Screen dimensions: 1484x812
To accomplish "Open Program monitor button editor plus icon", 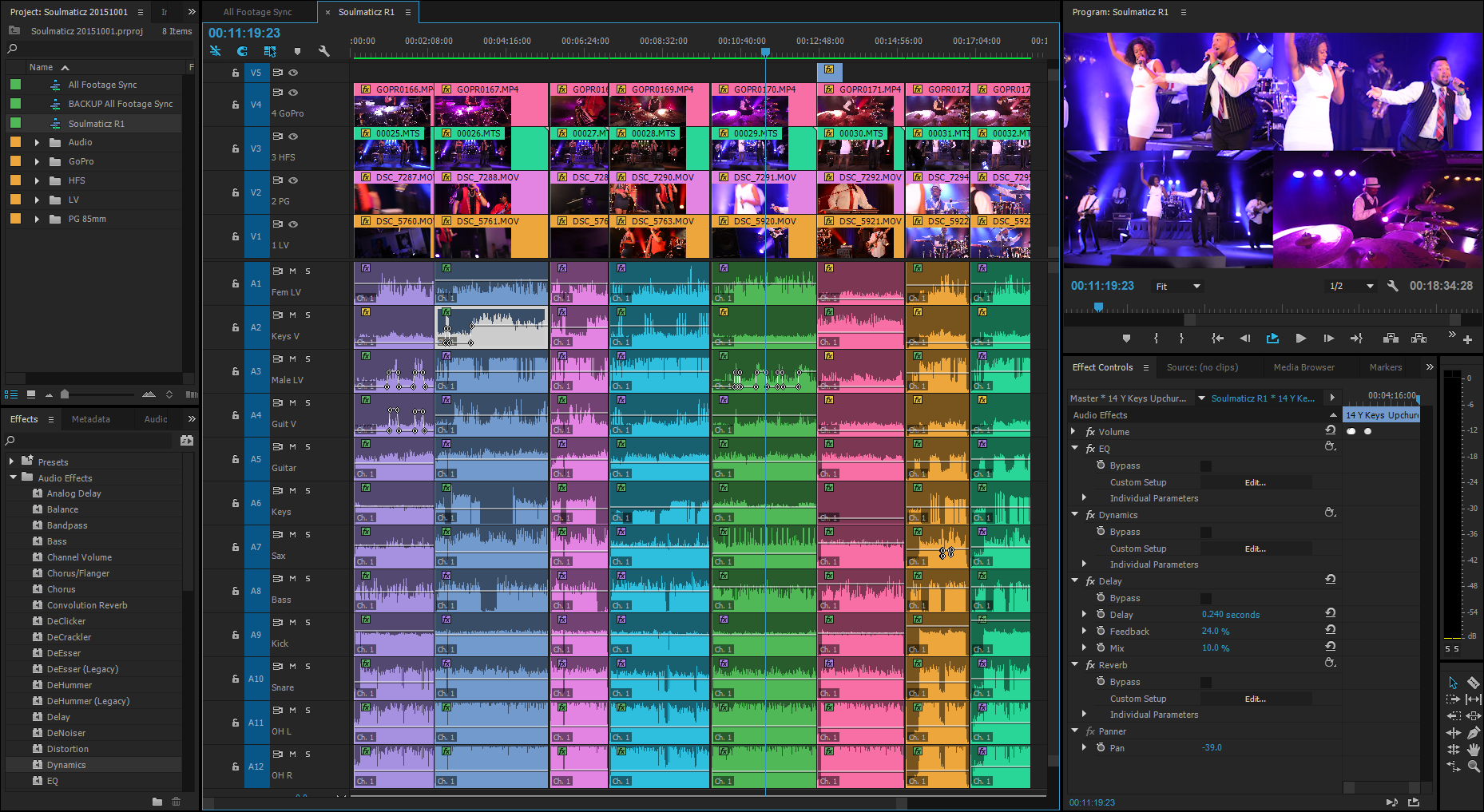I will coord(1467,339).
